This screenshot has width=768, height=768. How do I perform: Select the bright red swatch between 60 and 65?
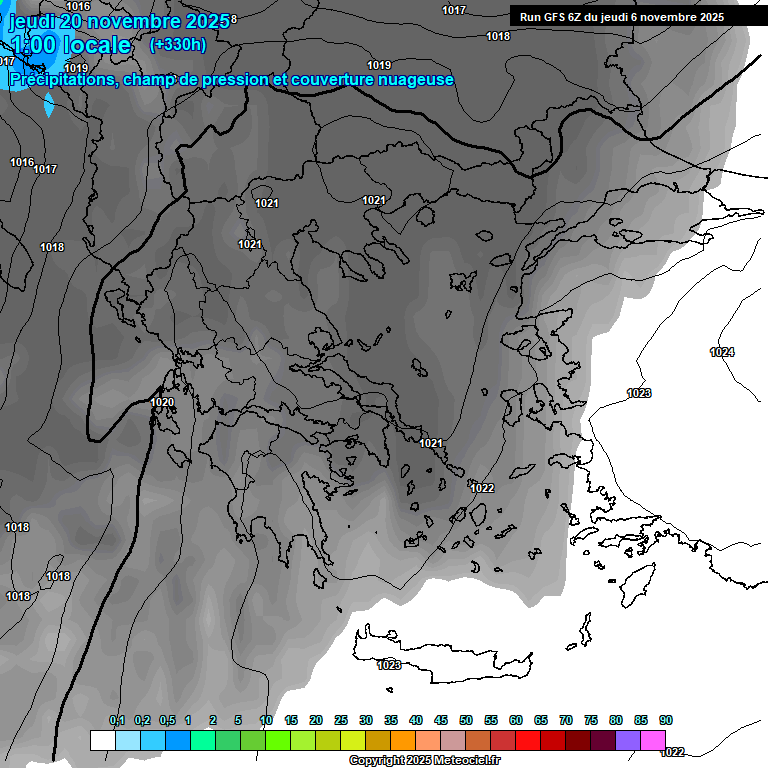[528, 740]
